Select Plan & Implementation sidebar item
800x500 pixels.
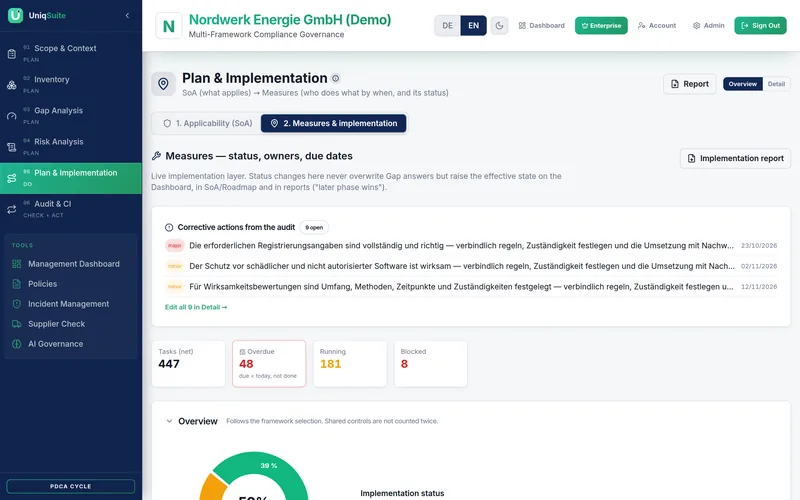[x=71, y=178]
